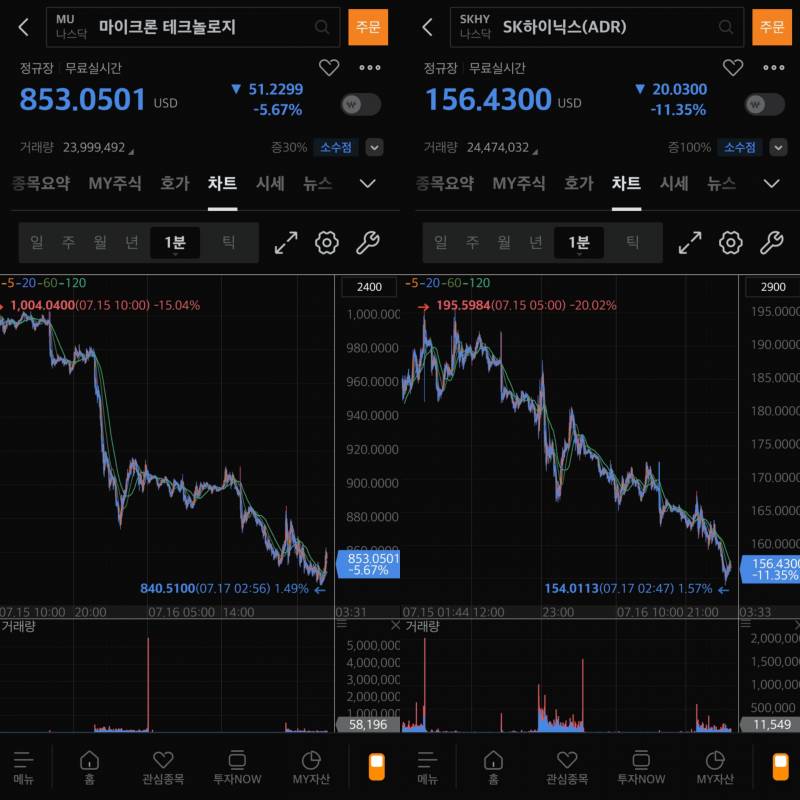Go back from the Micron (MU) stock screen

23,27
